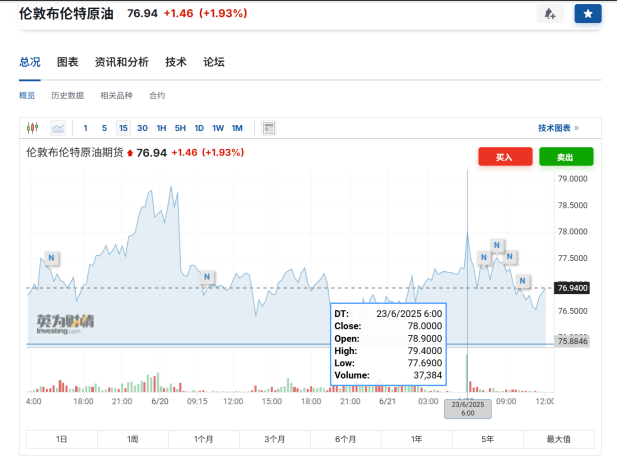Click the 伦敦布伦特原油期货 chart title
617x457 pixels.
[x=75, y=152]
